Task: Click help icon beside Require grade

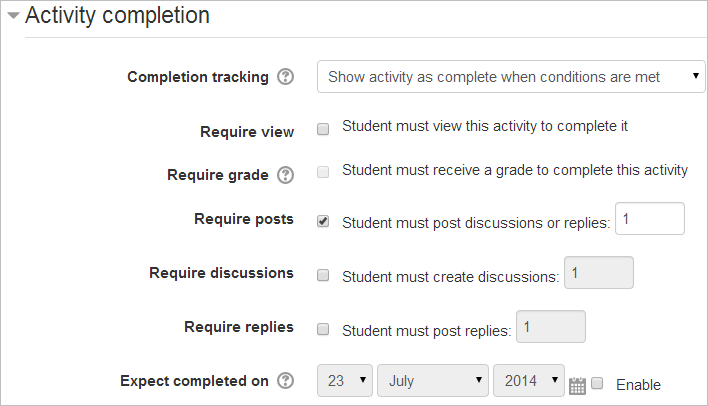Action: (285, 175)
